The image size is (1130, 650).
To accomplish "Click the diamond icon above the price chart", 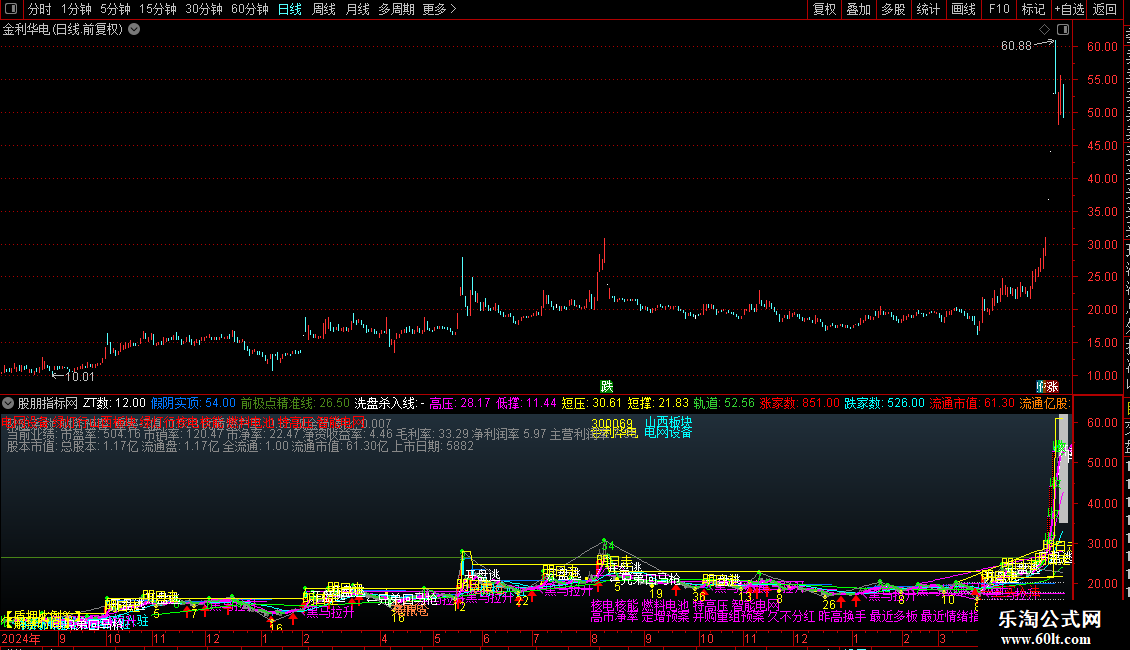I will [x=1044, y=30].
